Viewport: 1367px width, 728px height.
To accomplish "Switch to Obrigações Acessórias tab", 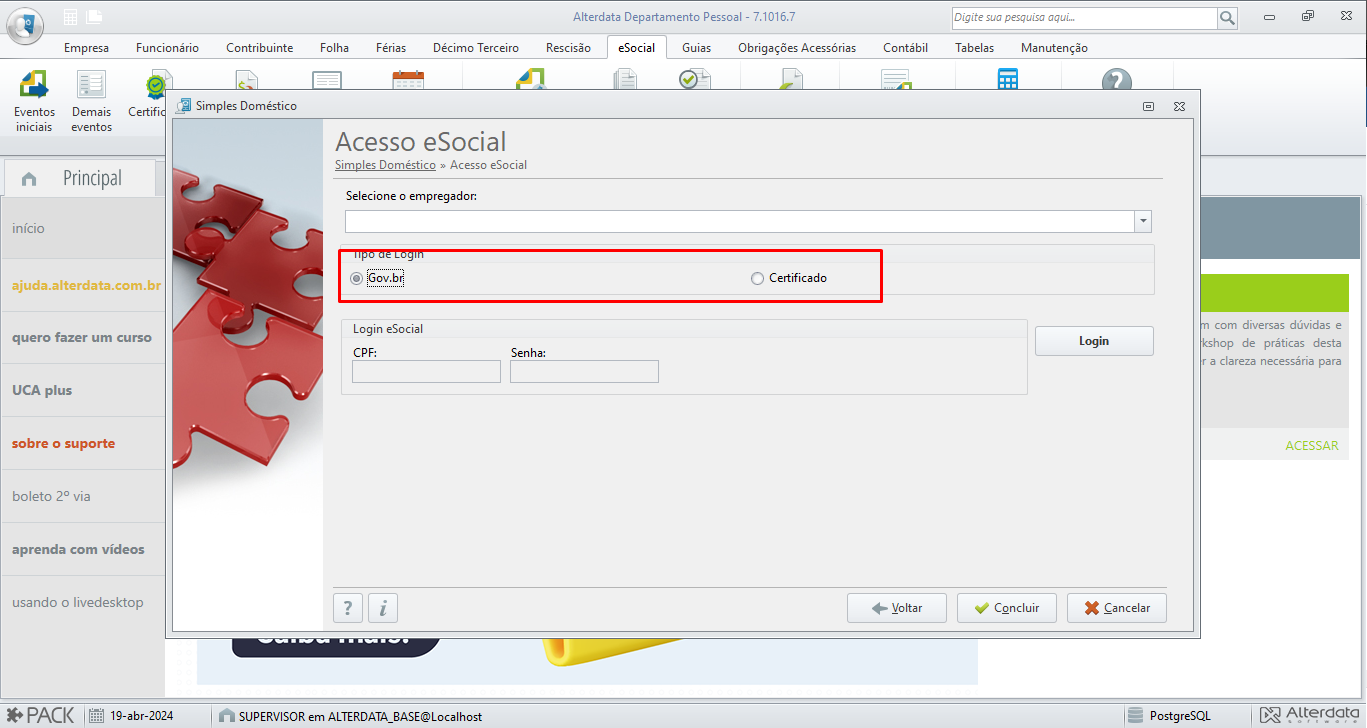I will [797, 48].
